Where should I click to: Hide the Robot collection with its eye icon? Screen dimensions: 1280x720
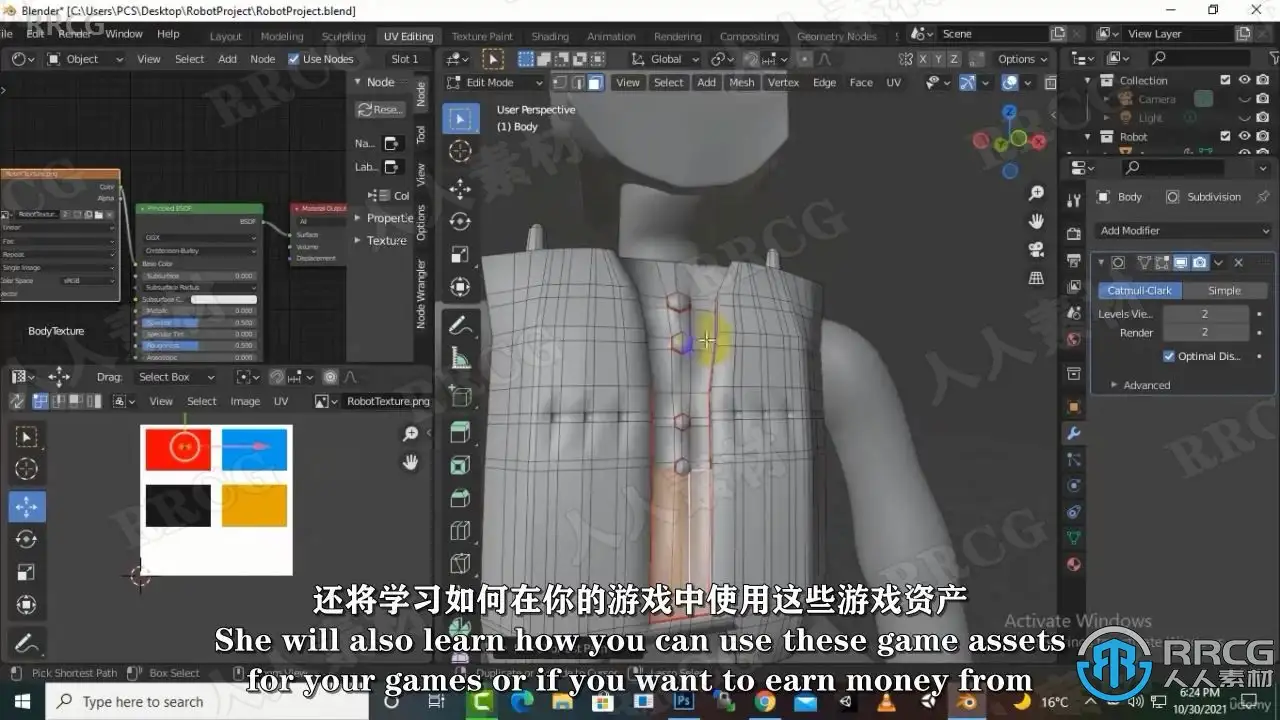[x=1245, y=136]
